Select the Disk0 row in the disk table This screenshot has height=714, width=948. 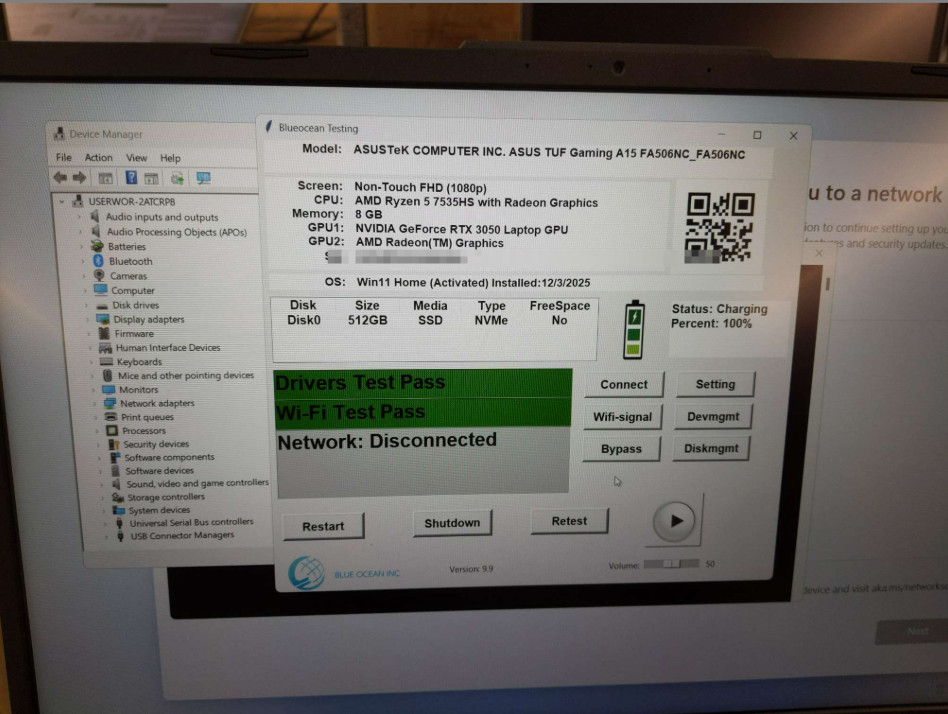pyautogui.click(x=433, y=320)
